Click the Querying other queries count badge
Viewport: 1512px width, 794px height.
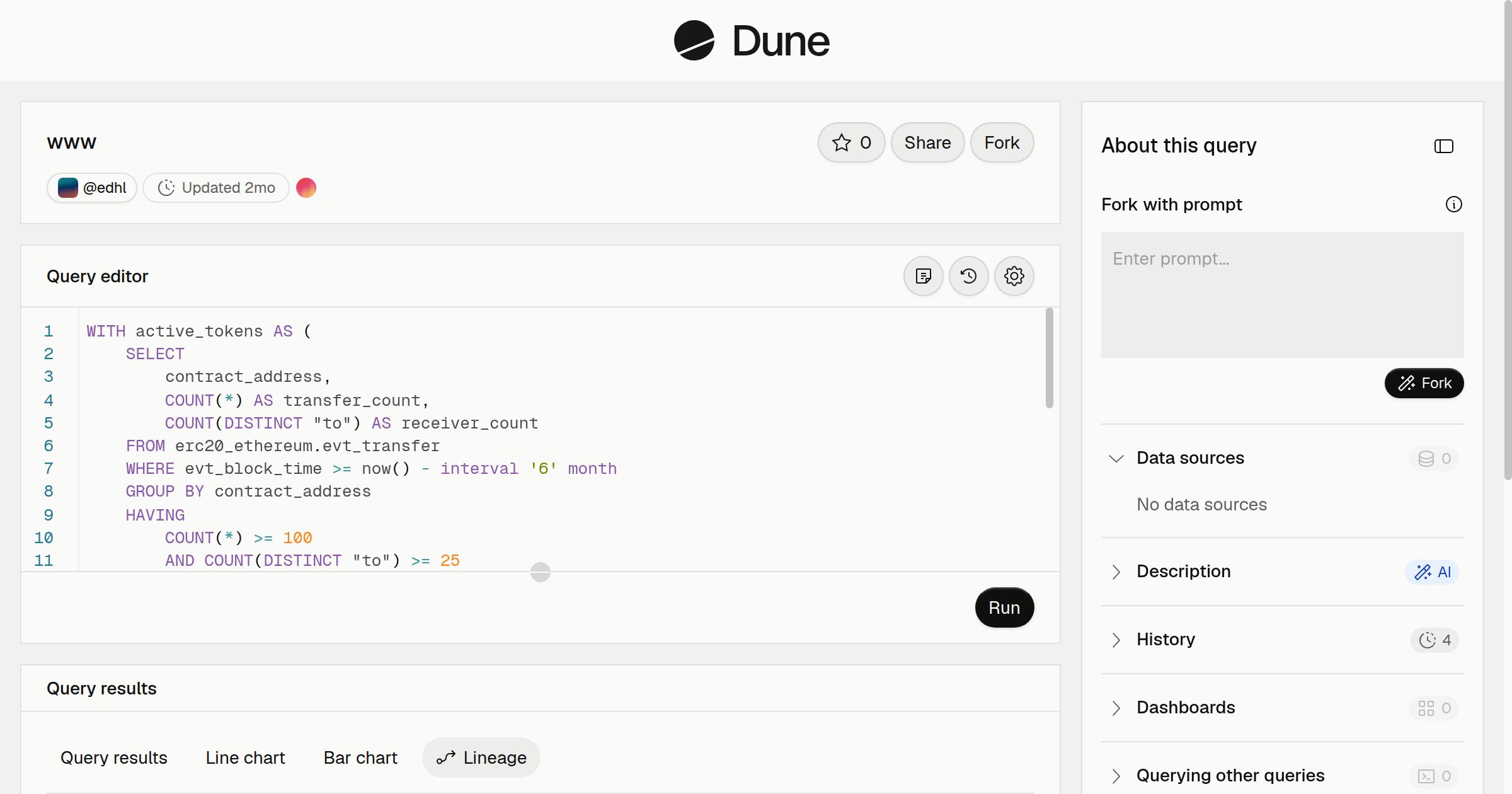coord(1434,776)
